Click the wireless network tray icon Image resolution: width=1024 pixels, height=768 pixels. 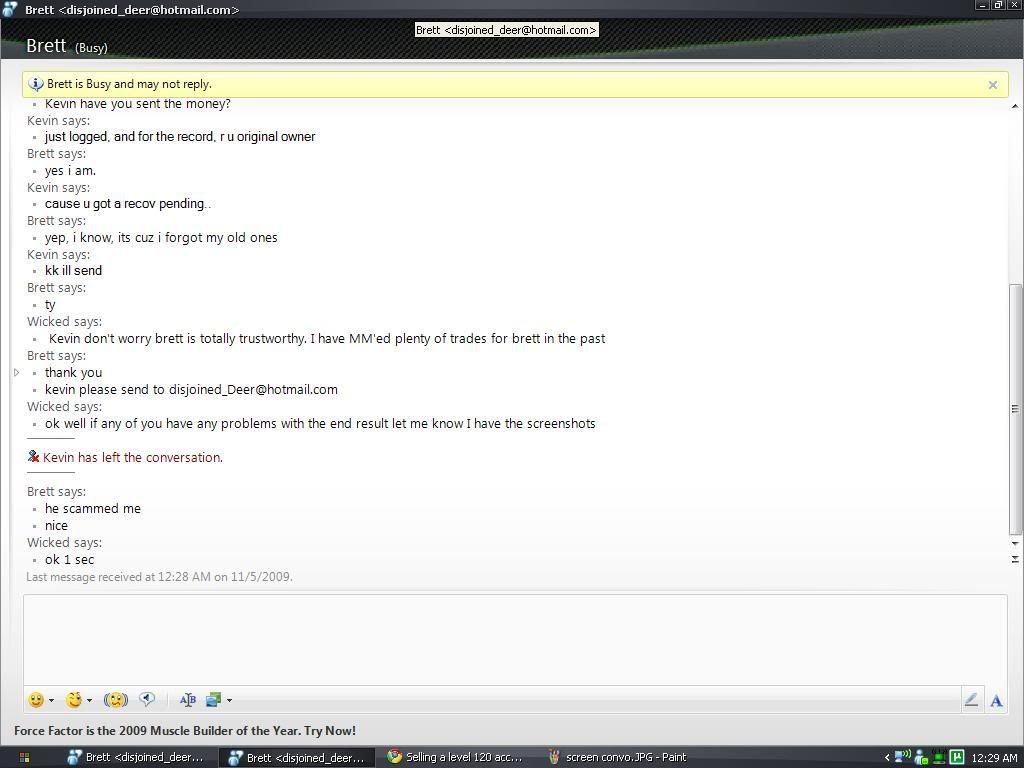[903, 757]
